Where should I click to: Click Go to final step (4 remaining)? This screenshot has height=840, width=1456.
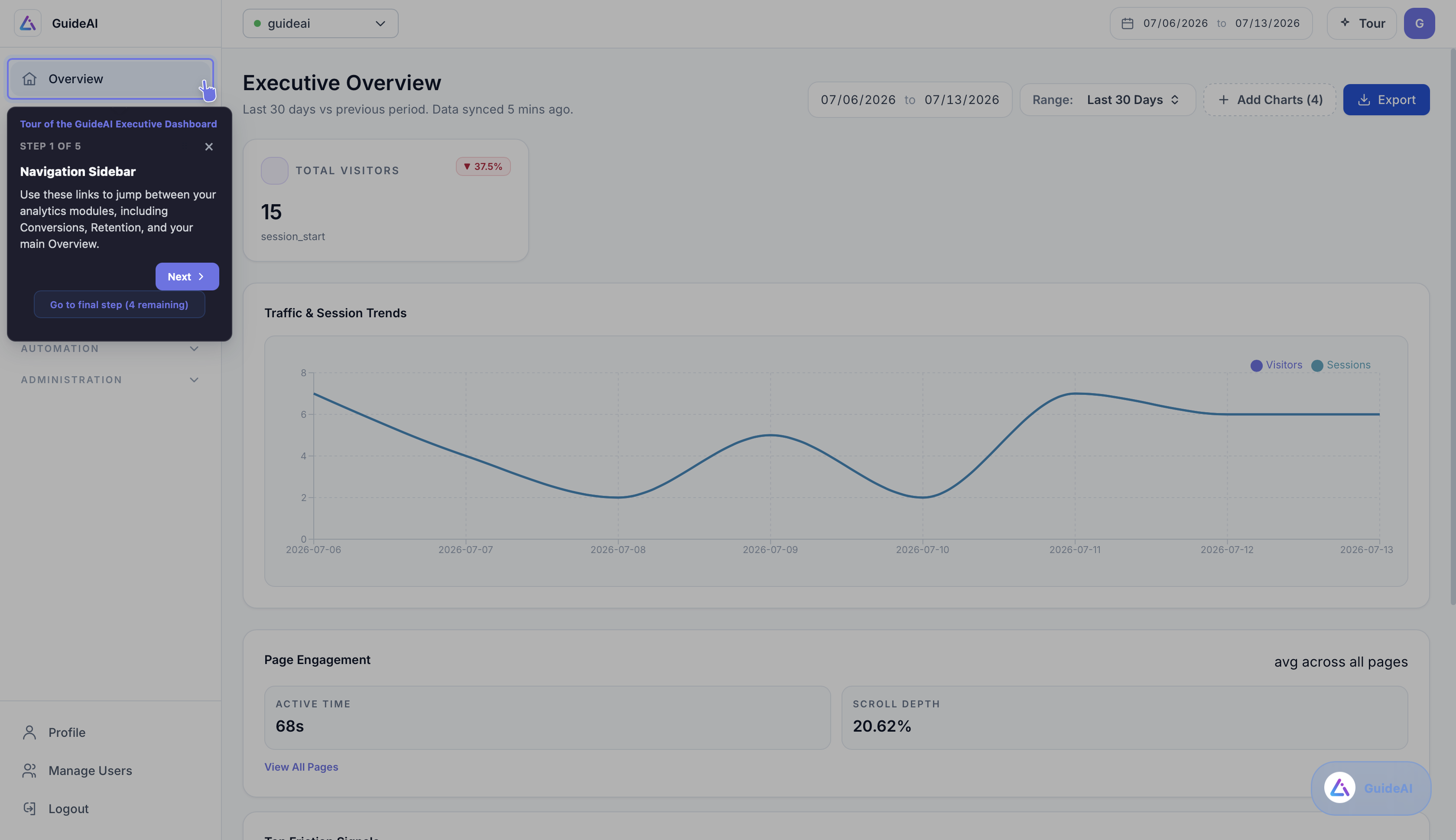coord(119,304)
